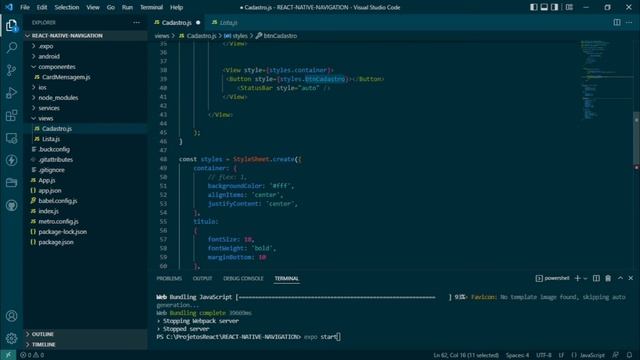Open the Help menu

point(176,7)
